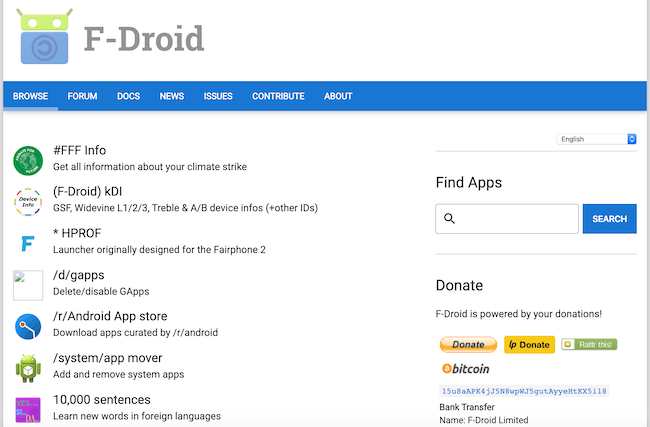This screenshot has width=650, height=427.
Task: Open the /system/app mover title
Action: point(107,358)
